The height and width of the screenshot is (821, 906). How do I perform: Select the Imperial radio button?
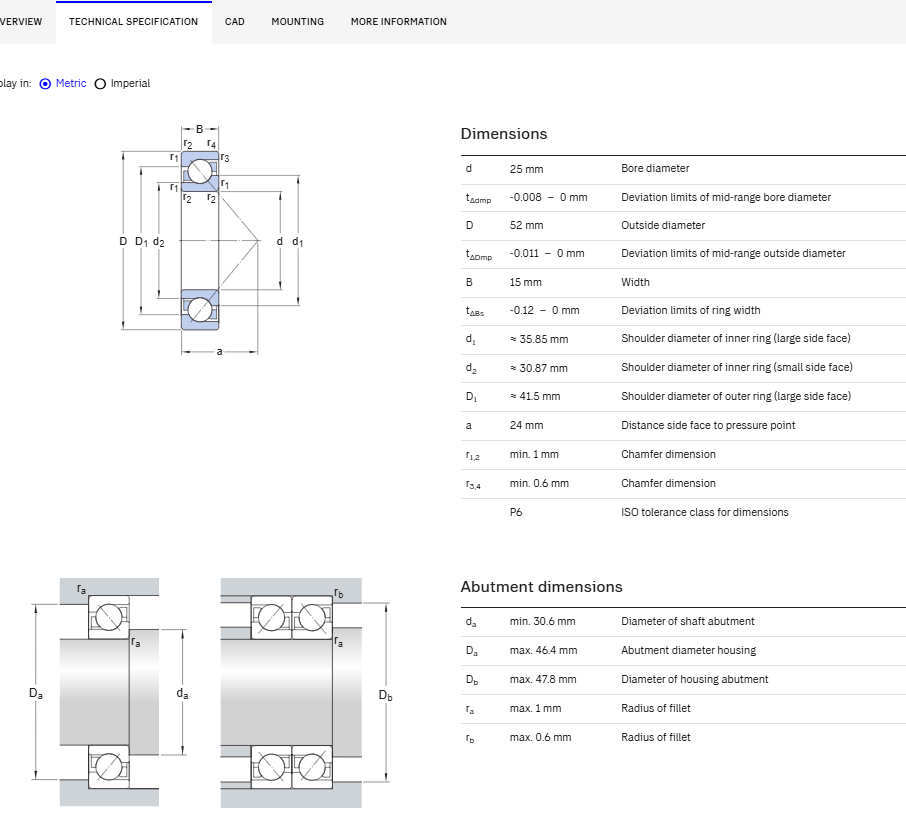100,84
